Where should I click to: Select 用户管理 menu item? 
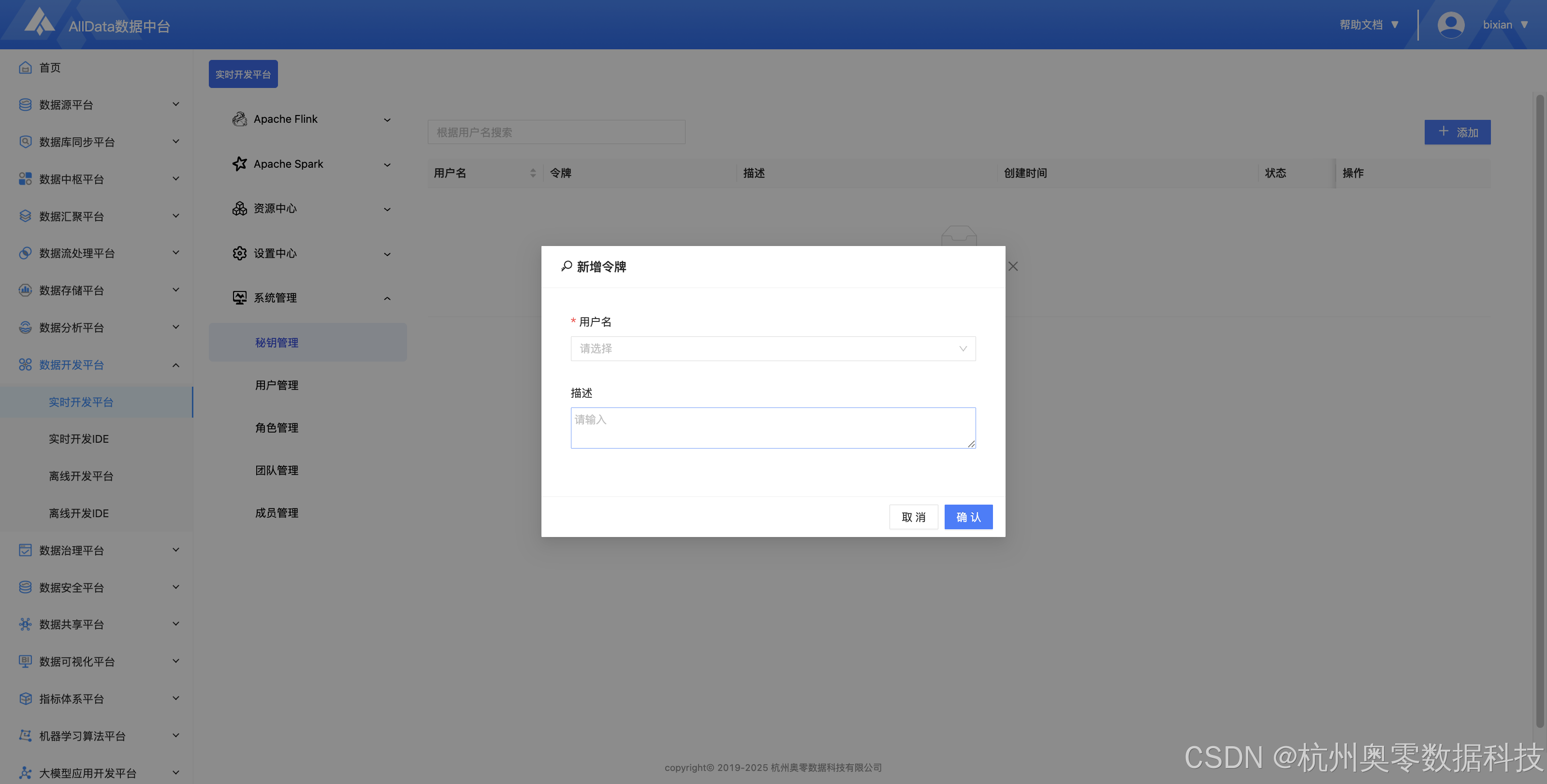277,385
